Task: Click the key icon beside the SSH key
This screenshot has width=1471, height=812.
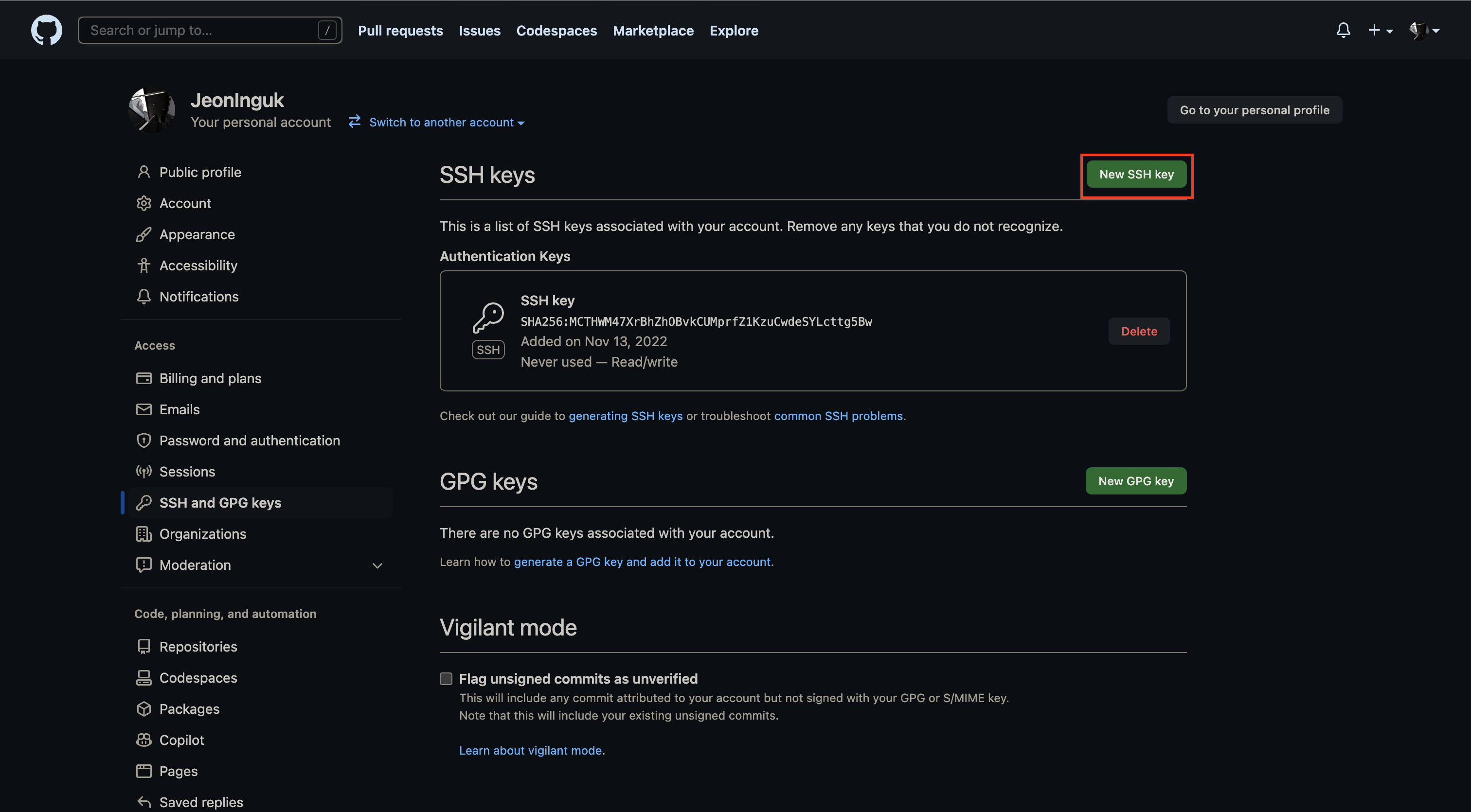Action: click(x=488, y=318)
